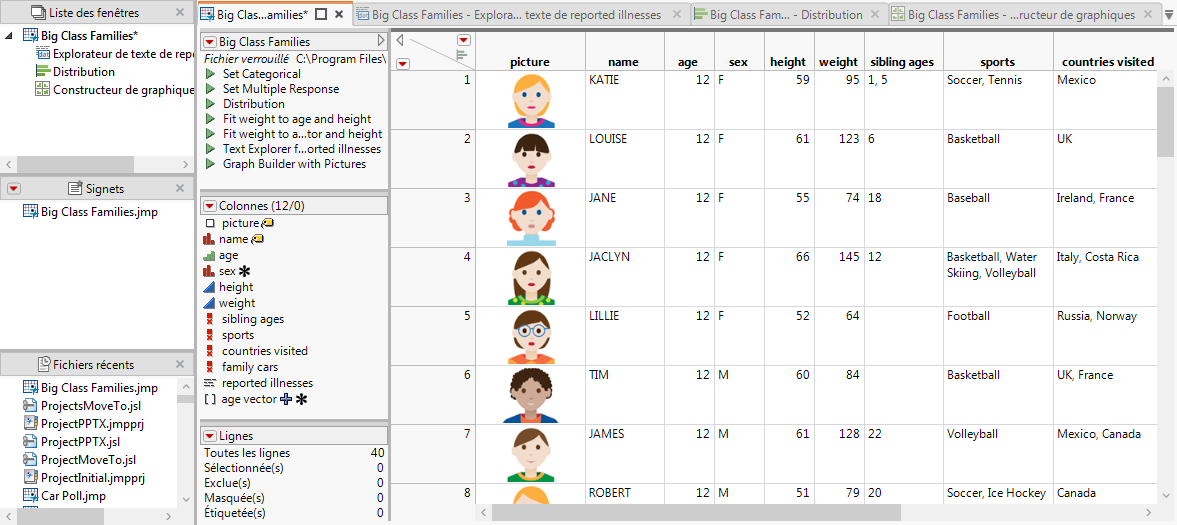Close the Liste des fenêtres panel
The height and width of the screenshot is (525, 1177).
tap(180, 13)
